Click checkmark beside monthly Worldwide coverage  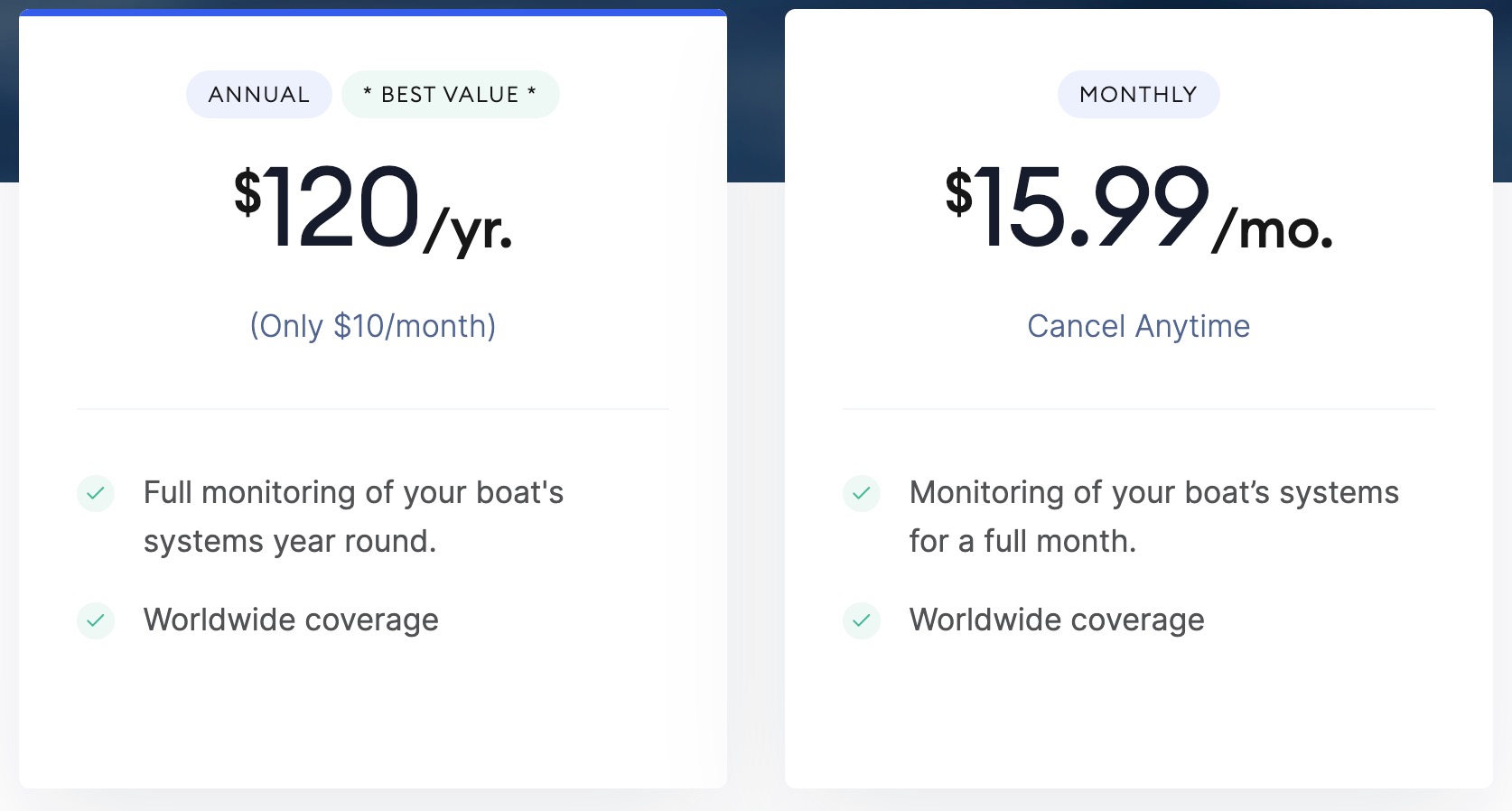click(x=862, y=620)
